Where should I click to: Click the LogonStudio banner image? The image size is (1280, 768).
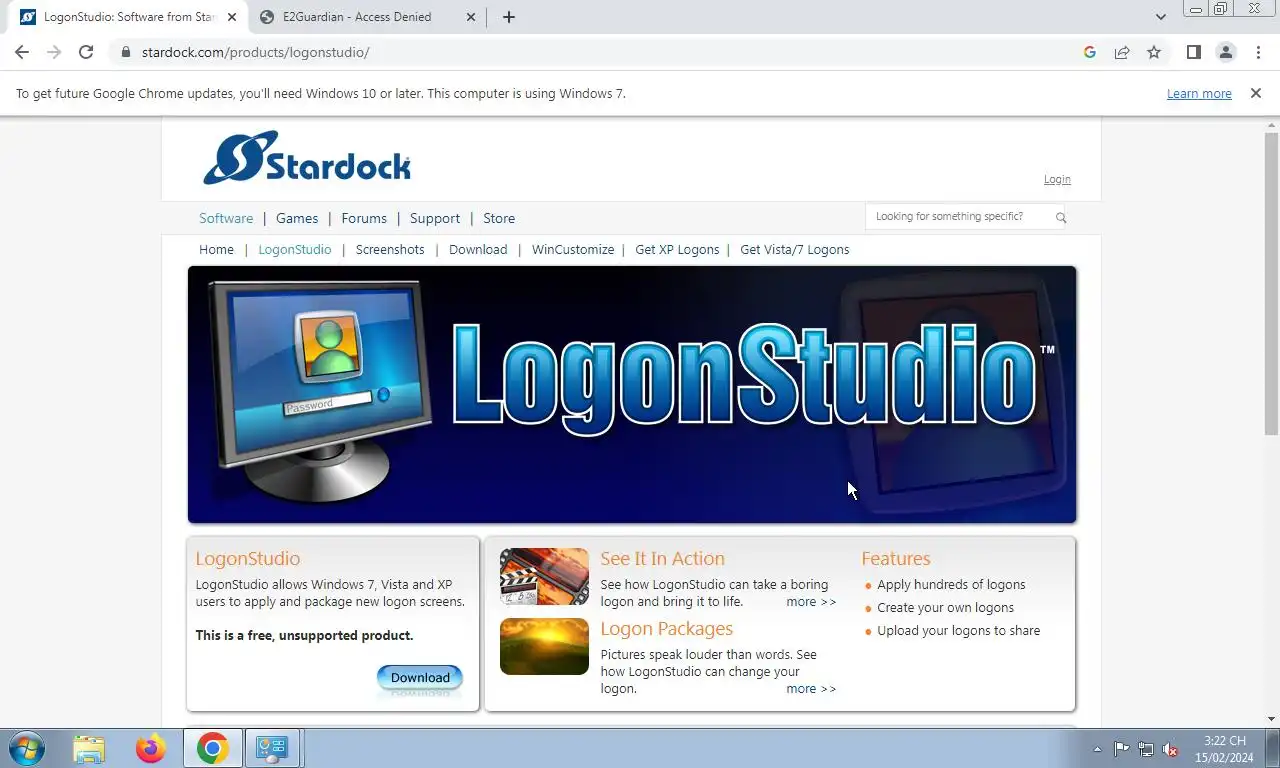pos(632,394)
